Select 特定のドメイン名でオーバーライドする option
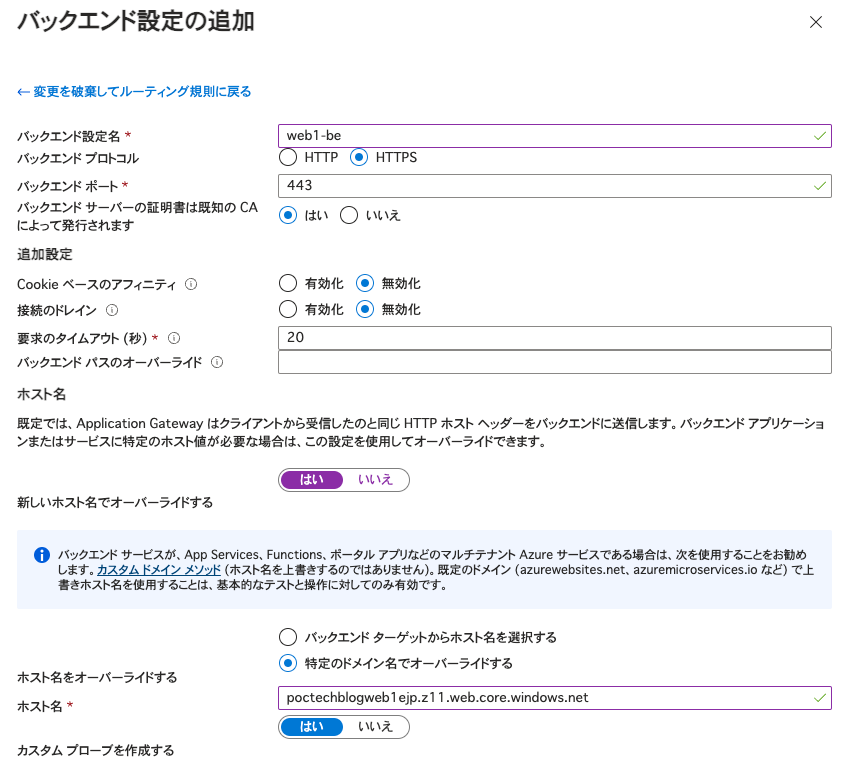 click(x=288, y=663)
